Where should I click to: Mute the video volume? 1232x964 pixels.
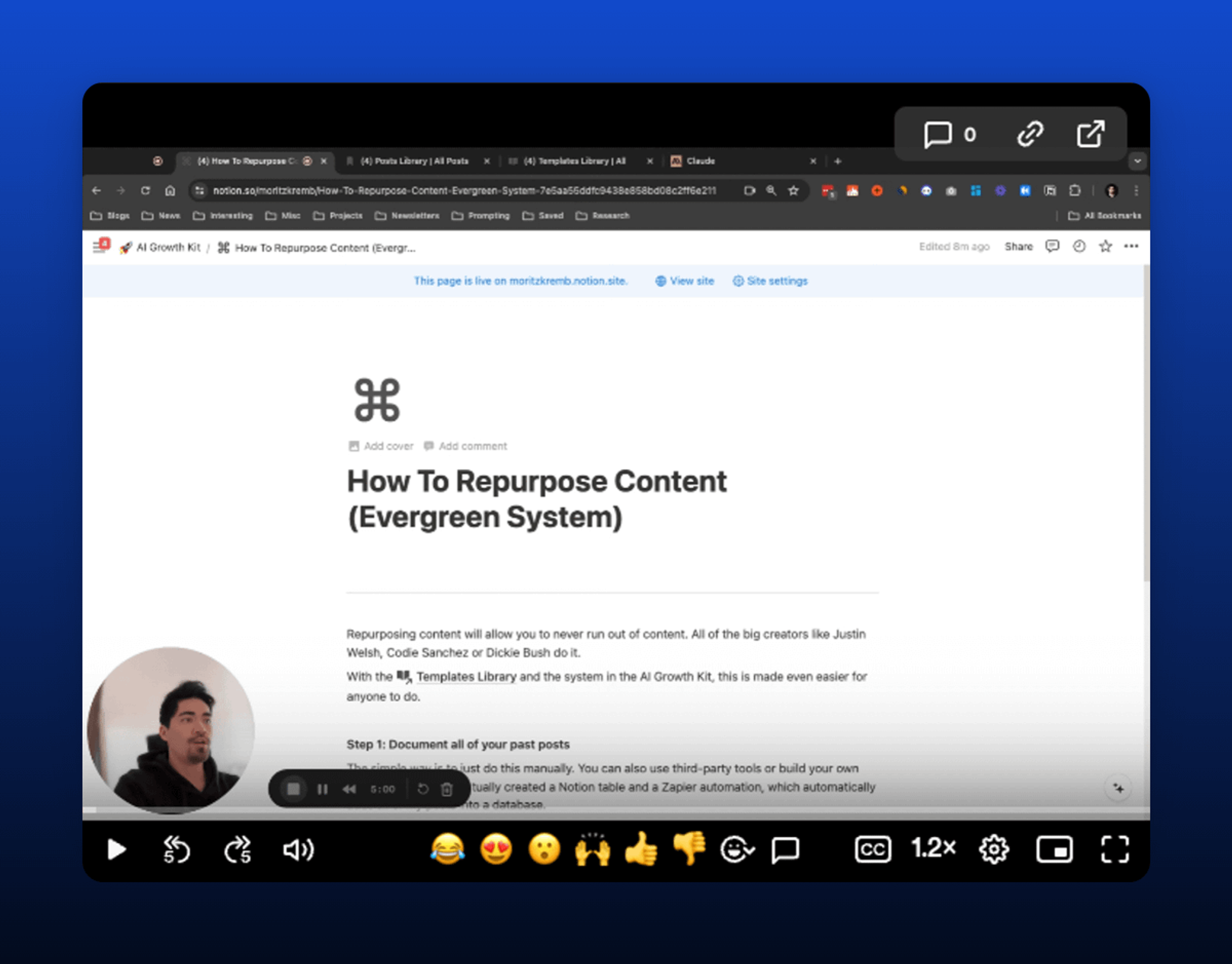point(298,849)
